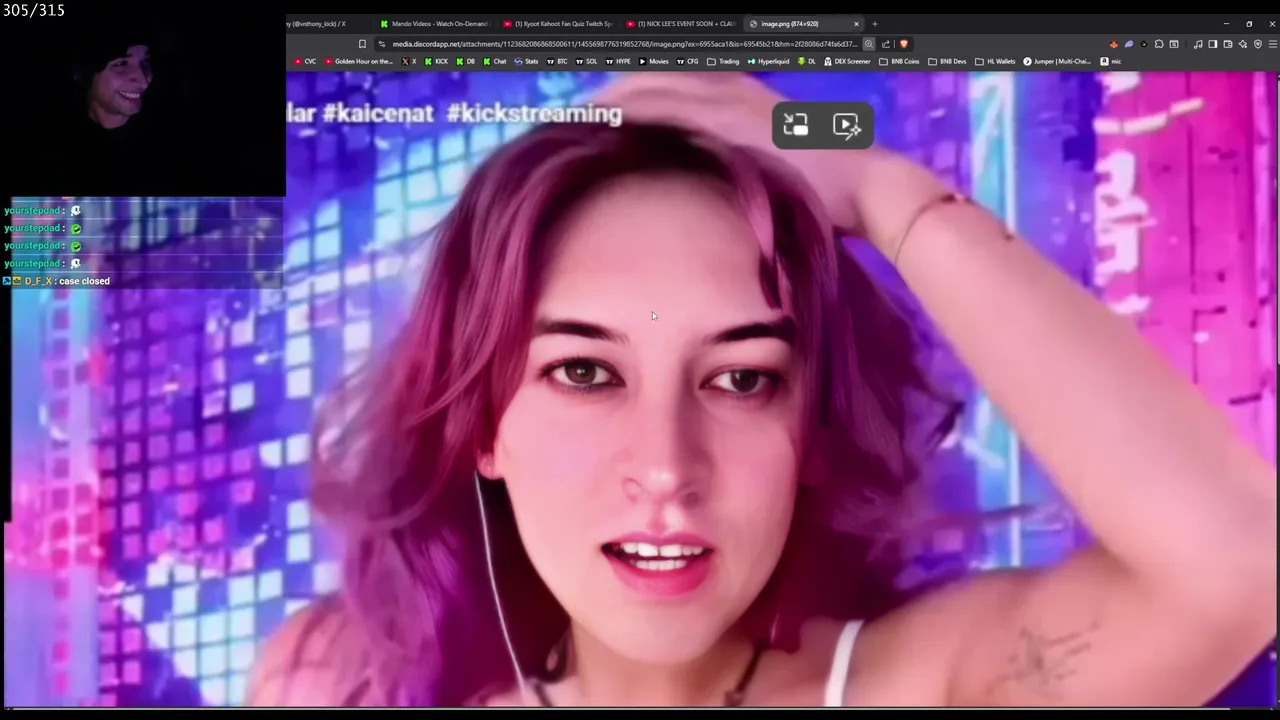Image resolution: width=1280 pixels, height=720 pixels.
Task: Open the X bookmark
Action: click(x=409, y=61)
